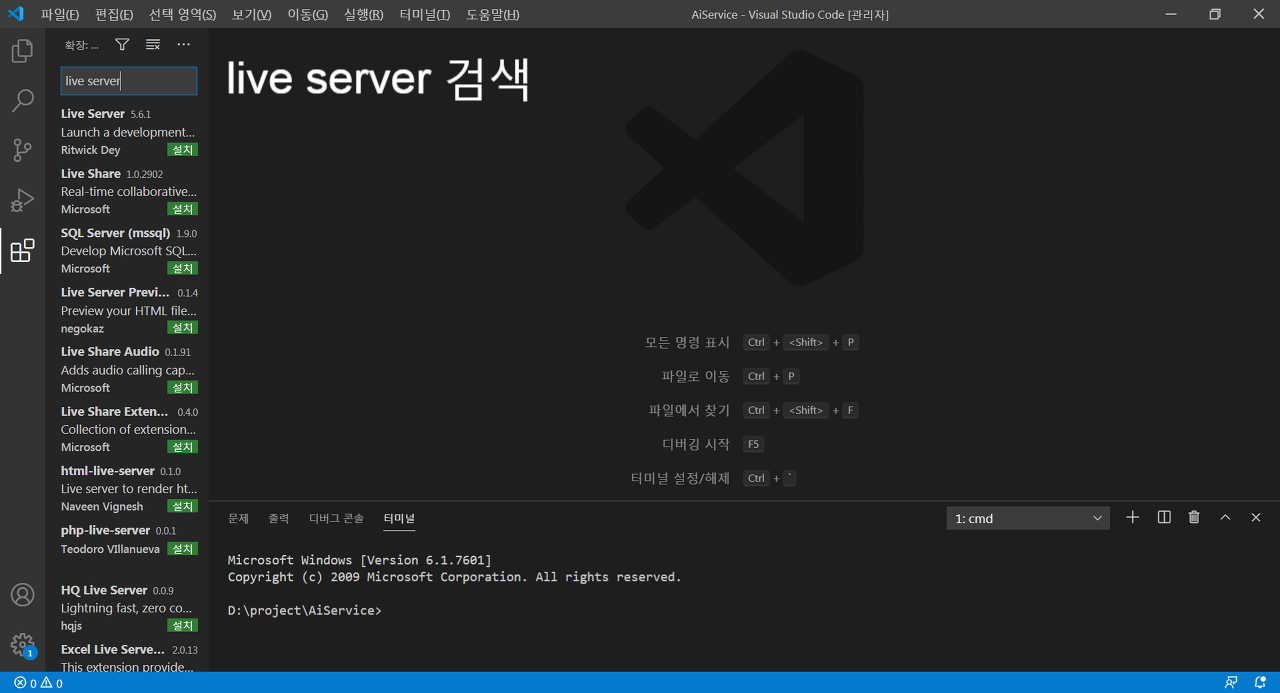This screenshot has width=1280, height=693.
Task: Switch to the 문제 panel tab
Action: 238,518
